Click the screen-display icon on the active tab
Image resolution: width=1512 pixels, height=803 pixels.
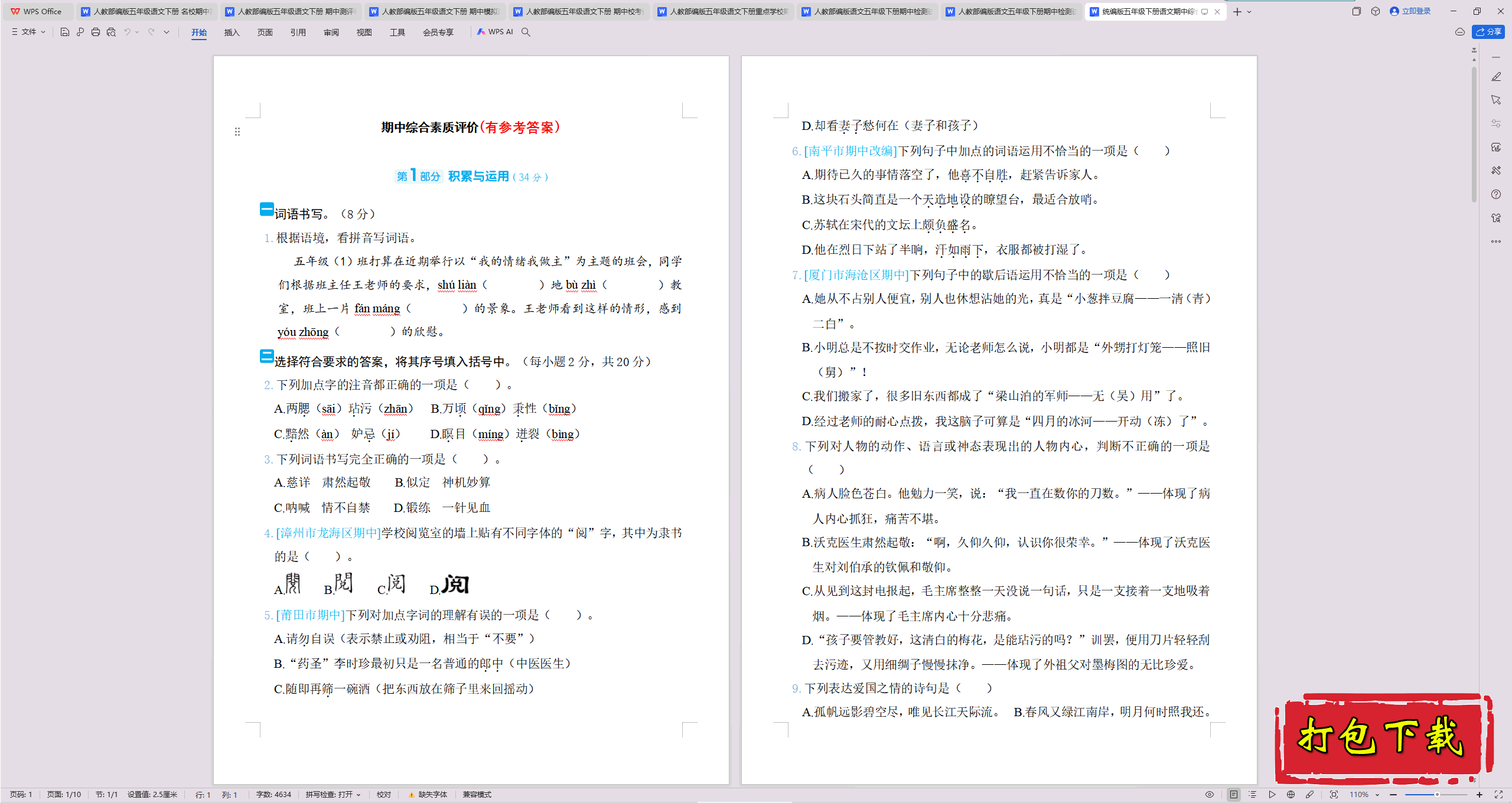[x=1205, y=11]
